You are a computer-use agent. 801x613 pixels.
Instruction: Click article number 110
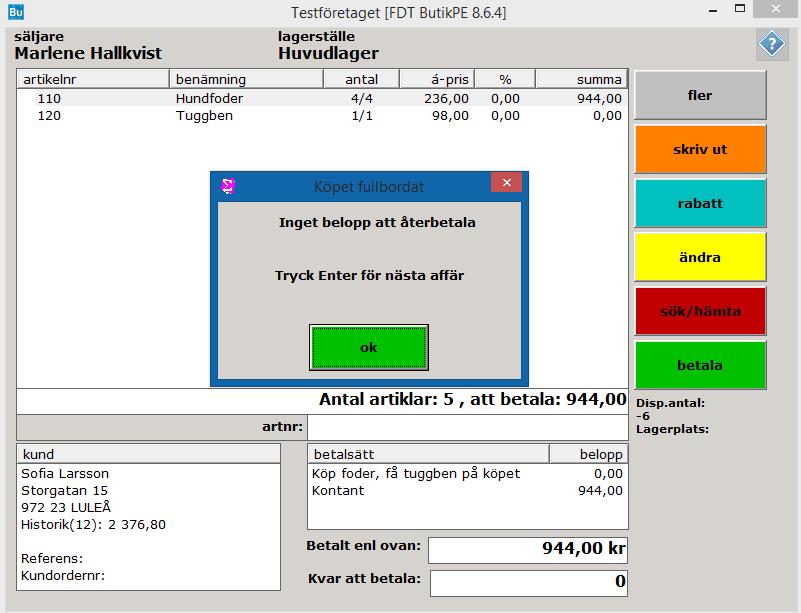pos(49,98)
